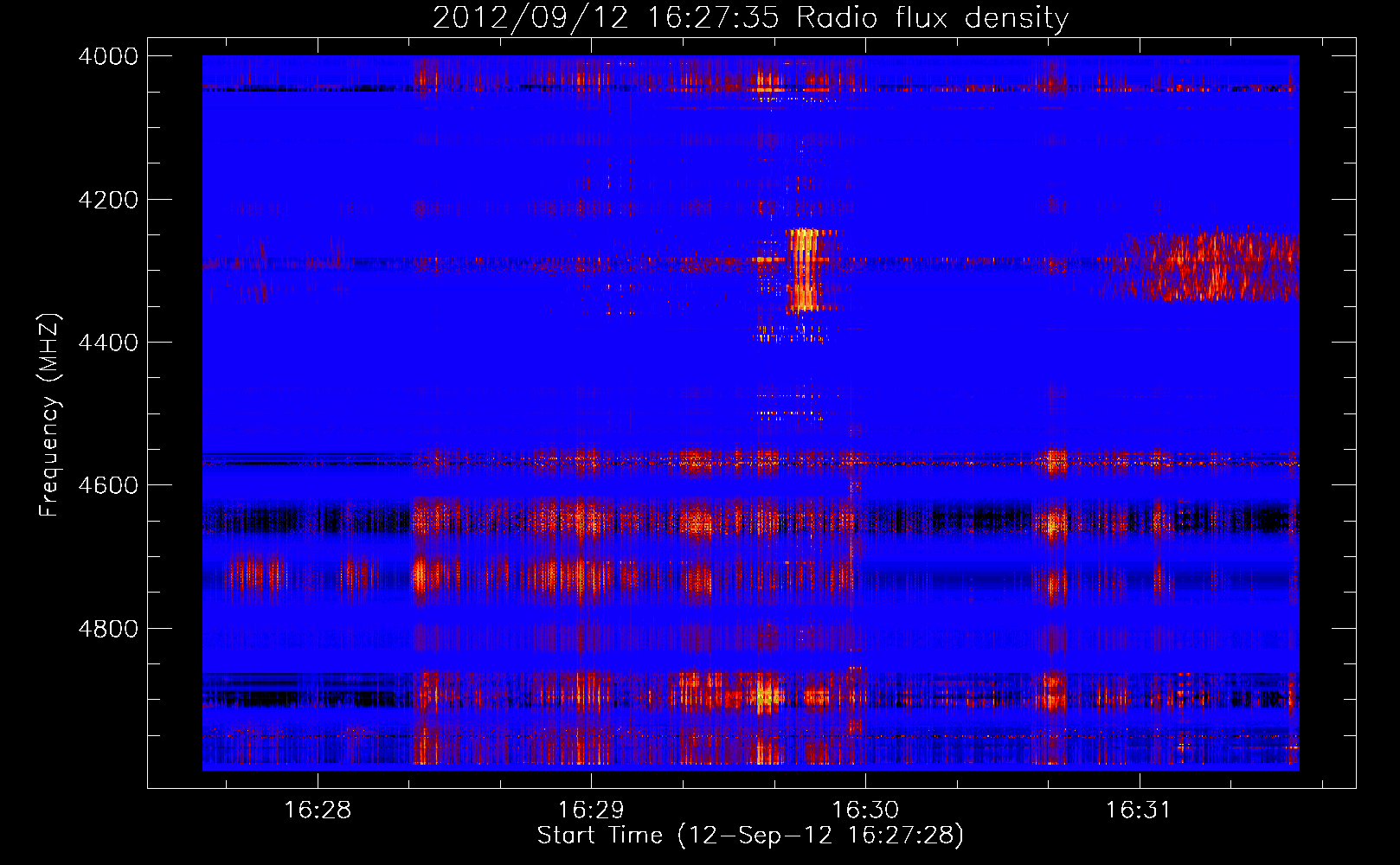Click the 16:30 time axis label
The image size is (1400, 865).
[865, 811]
